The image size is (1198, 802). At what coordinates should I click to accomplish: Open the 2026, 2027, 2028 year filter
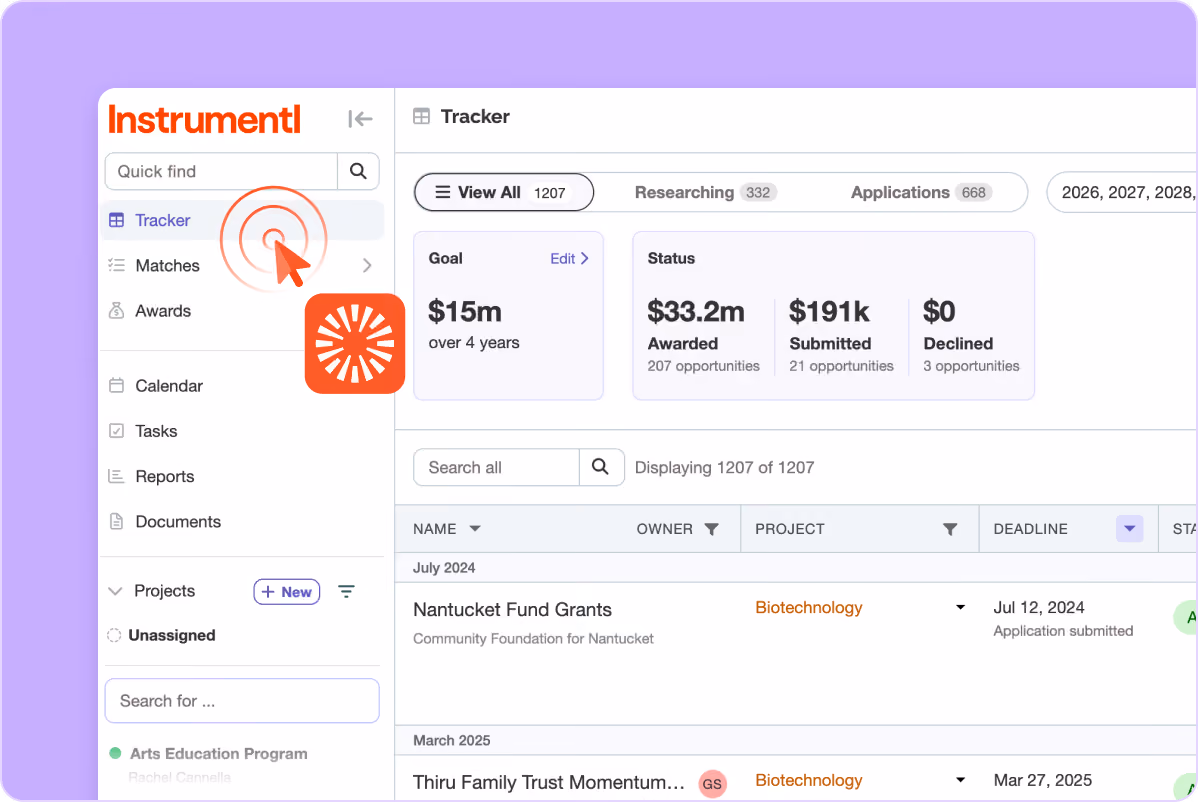point(1122,192)
